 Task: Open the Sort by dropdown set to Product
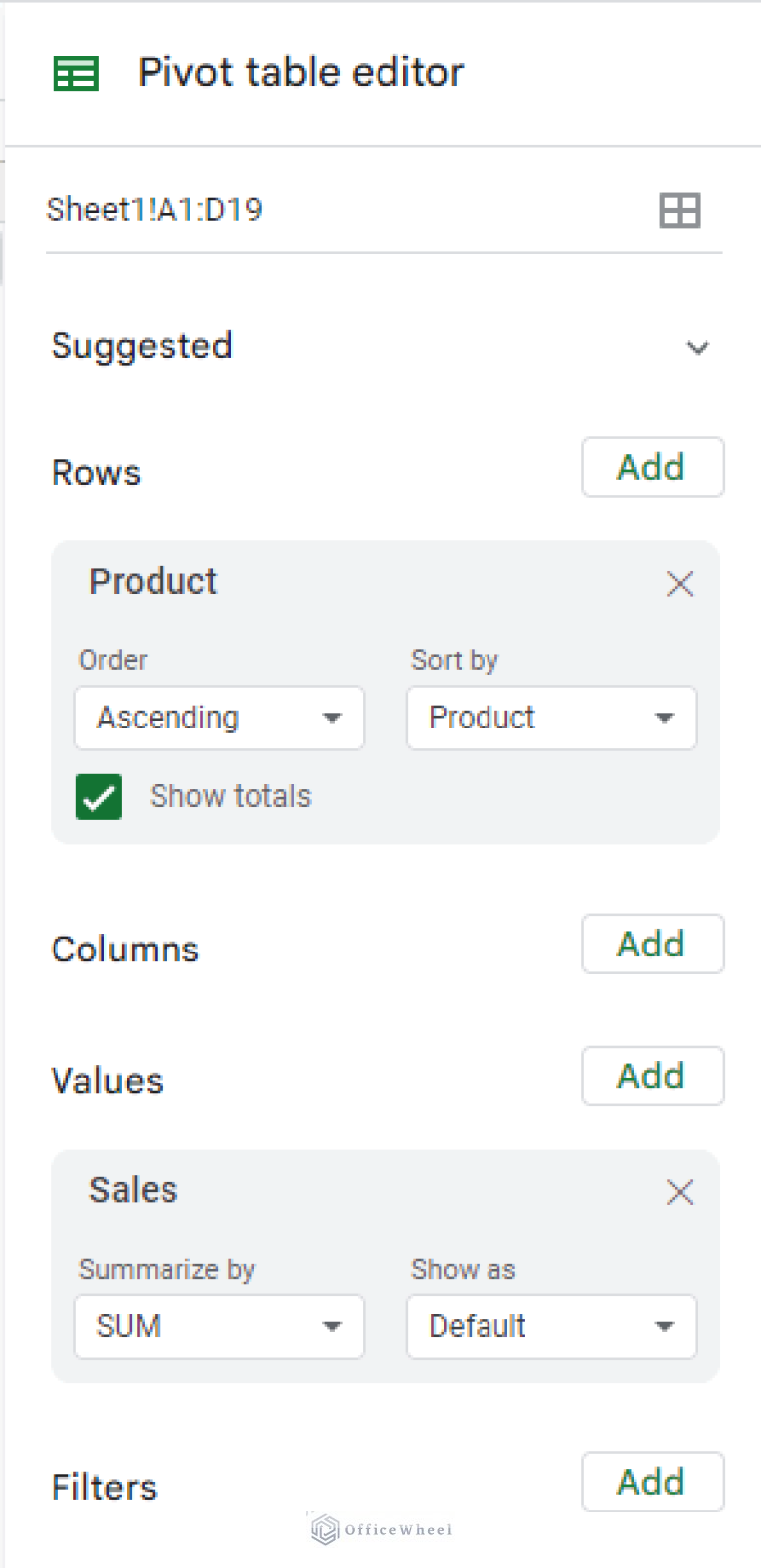pyautogui.click(x=551, y=718)
